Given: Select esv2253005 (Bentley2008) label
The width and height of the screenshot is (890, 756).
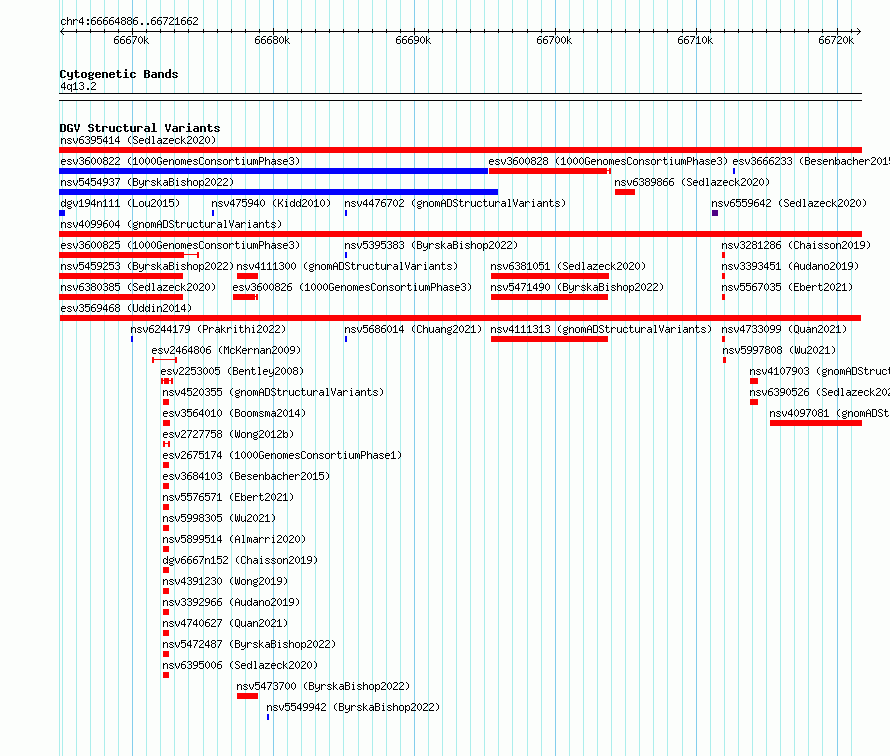Looking at the screenshot, I should (232, 371).
